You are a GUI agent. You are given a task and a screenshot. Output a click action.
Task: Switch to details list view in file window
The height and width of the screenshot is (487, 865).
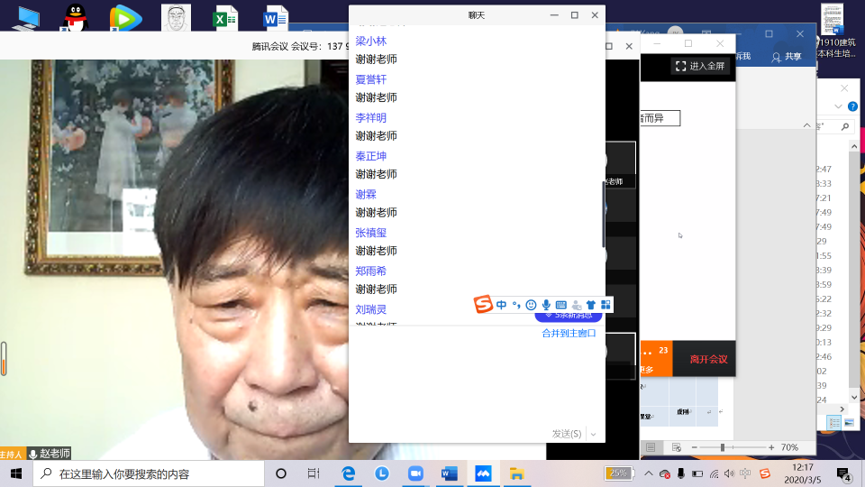pyautogui.click(x=834, y=423)
